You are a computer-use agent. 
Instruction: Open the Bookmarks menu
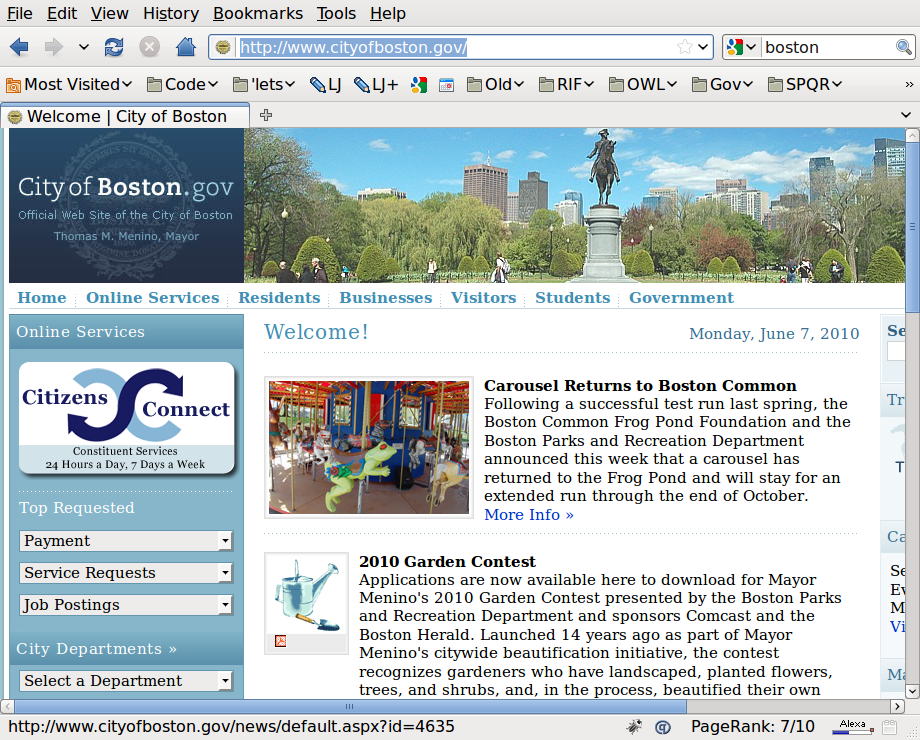point(257,13)
